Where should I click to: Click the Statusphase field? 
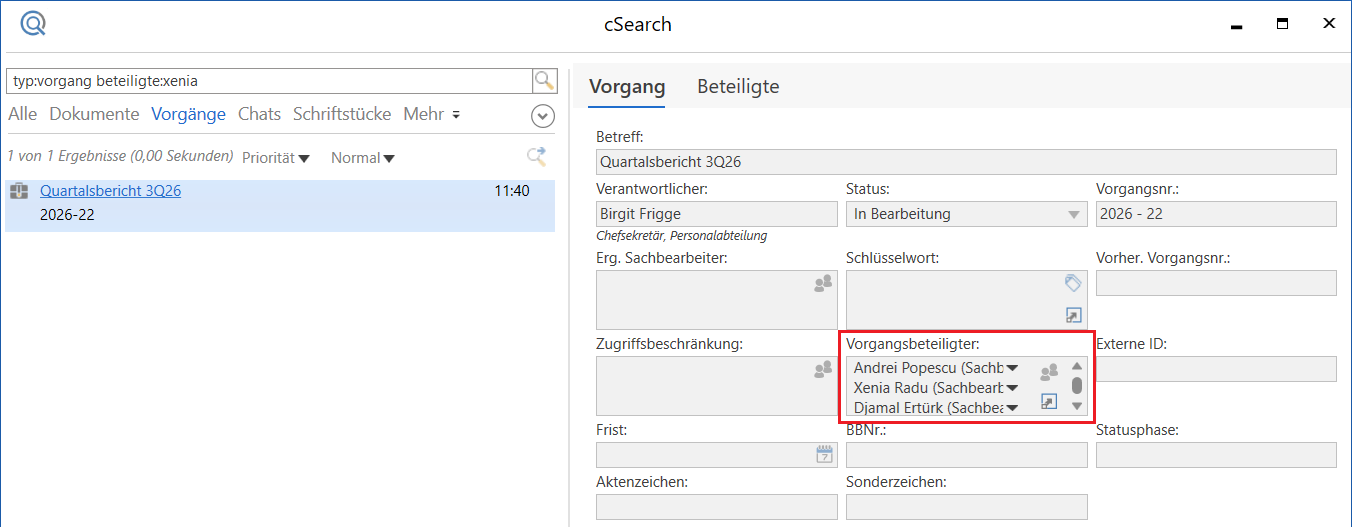1216,455
